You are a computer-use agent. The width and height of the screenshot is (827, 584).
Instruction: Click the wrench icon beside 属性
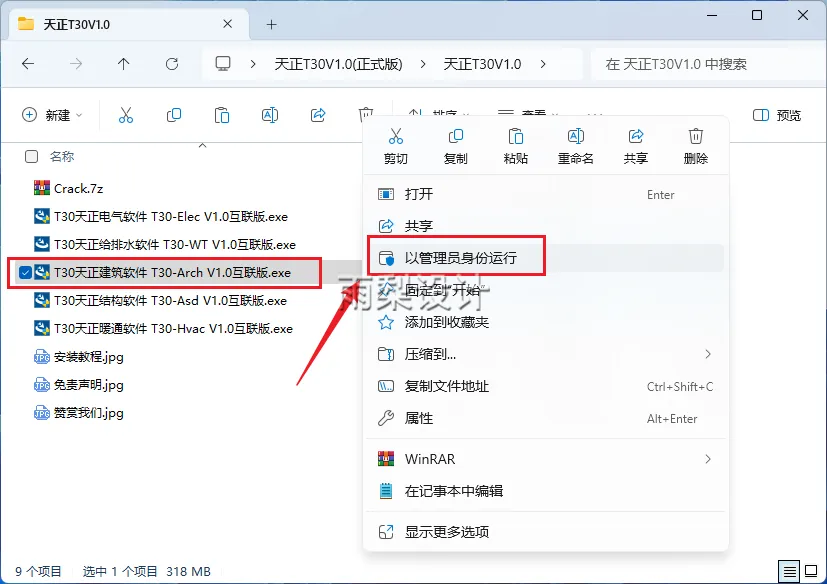386,418
